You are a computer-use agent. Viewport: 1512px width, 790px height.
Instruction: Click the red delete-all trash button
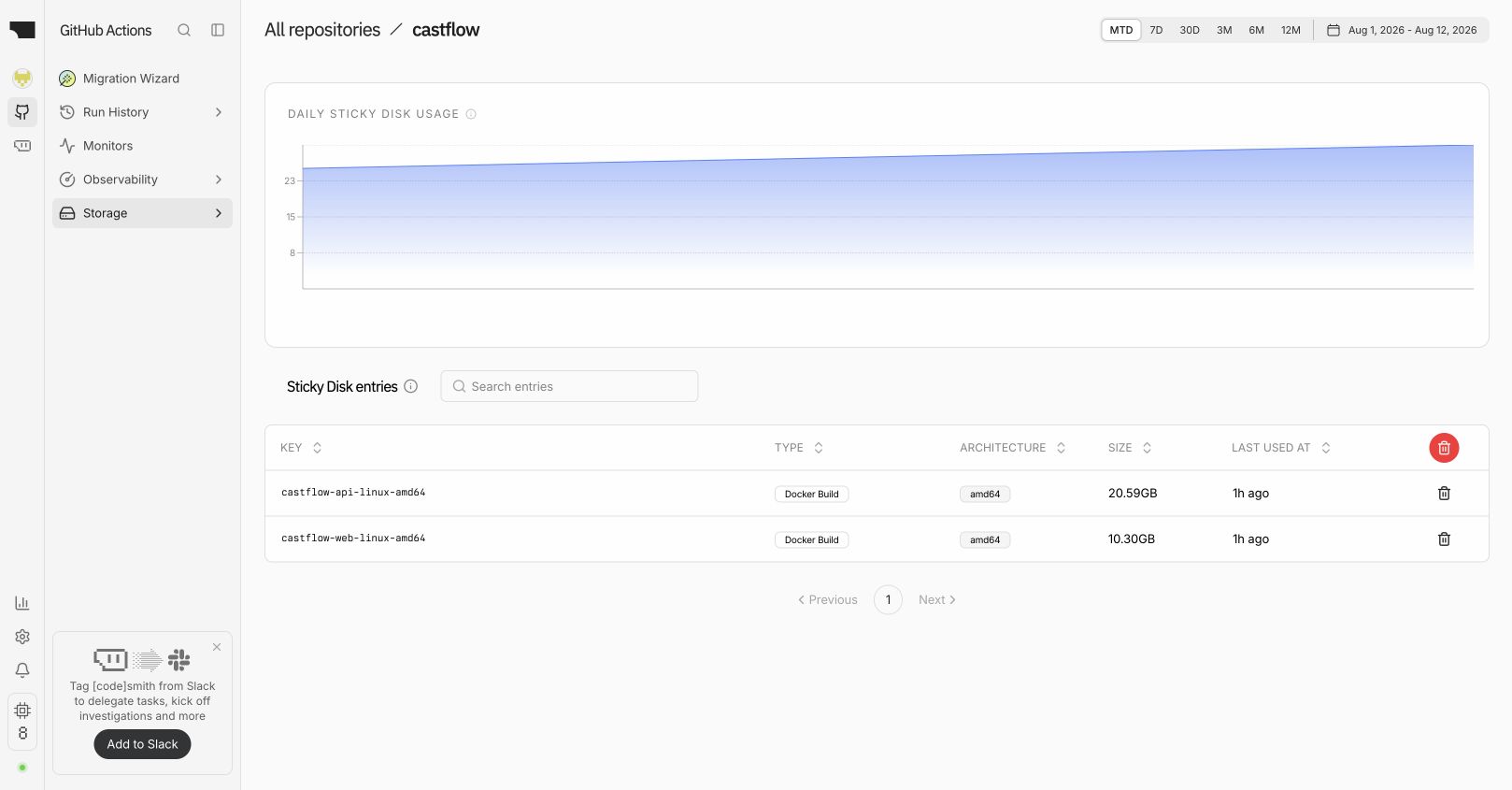(x=1444, y=448)
